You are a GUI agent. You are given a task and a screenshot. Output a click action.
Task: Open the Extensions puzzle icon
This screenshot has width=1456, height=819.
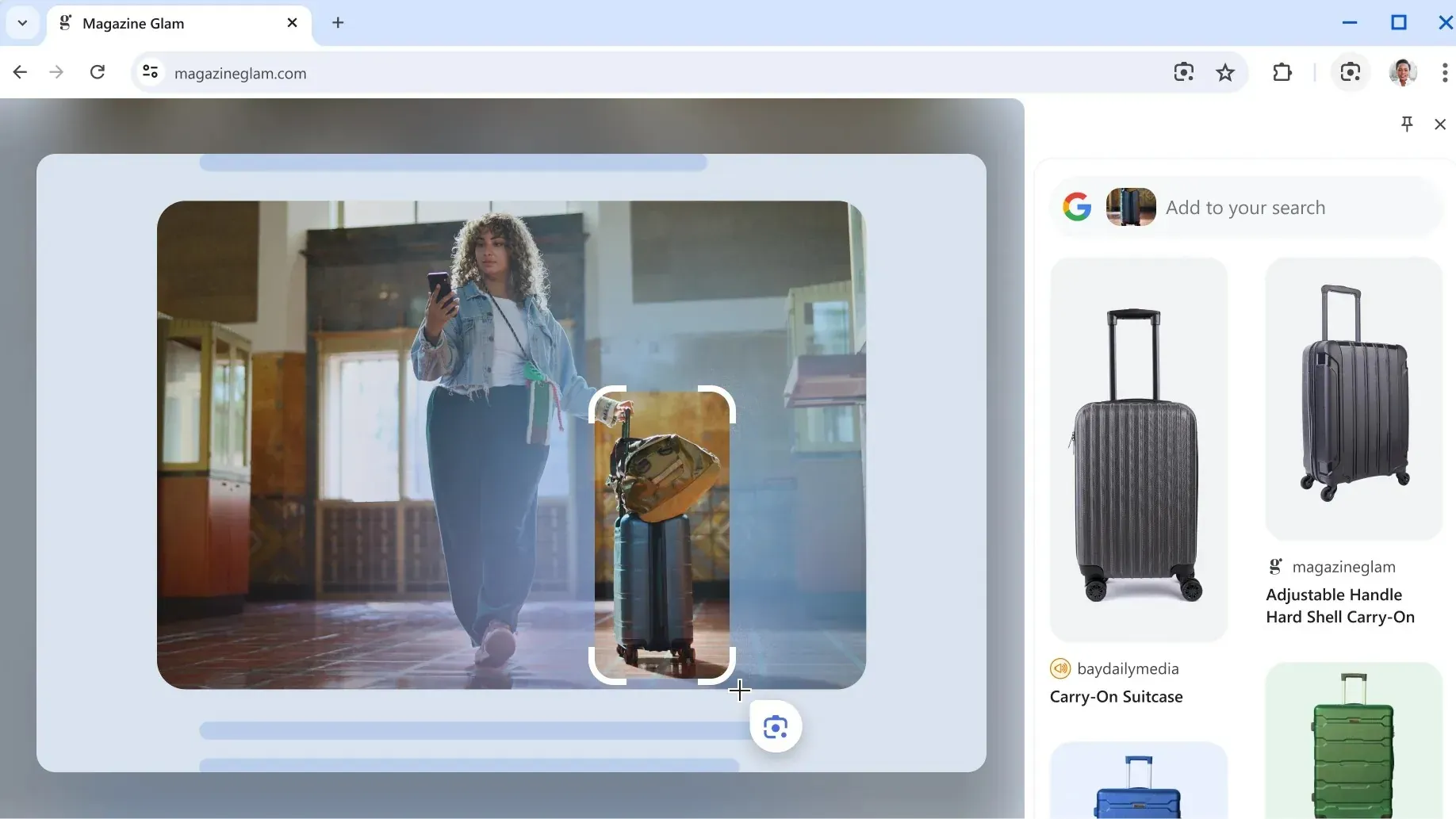tap(1282, 72)
